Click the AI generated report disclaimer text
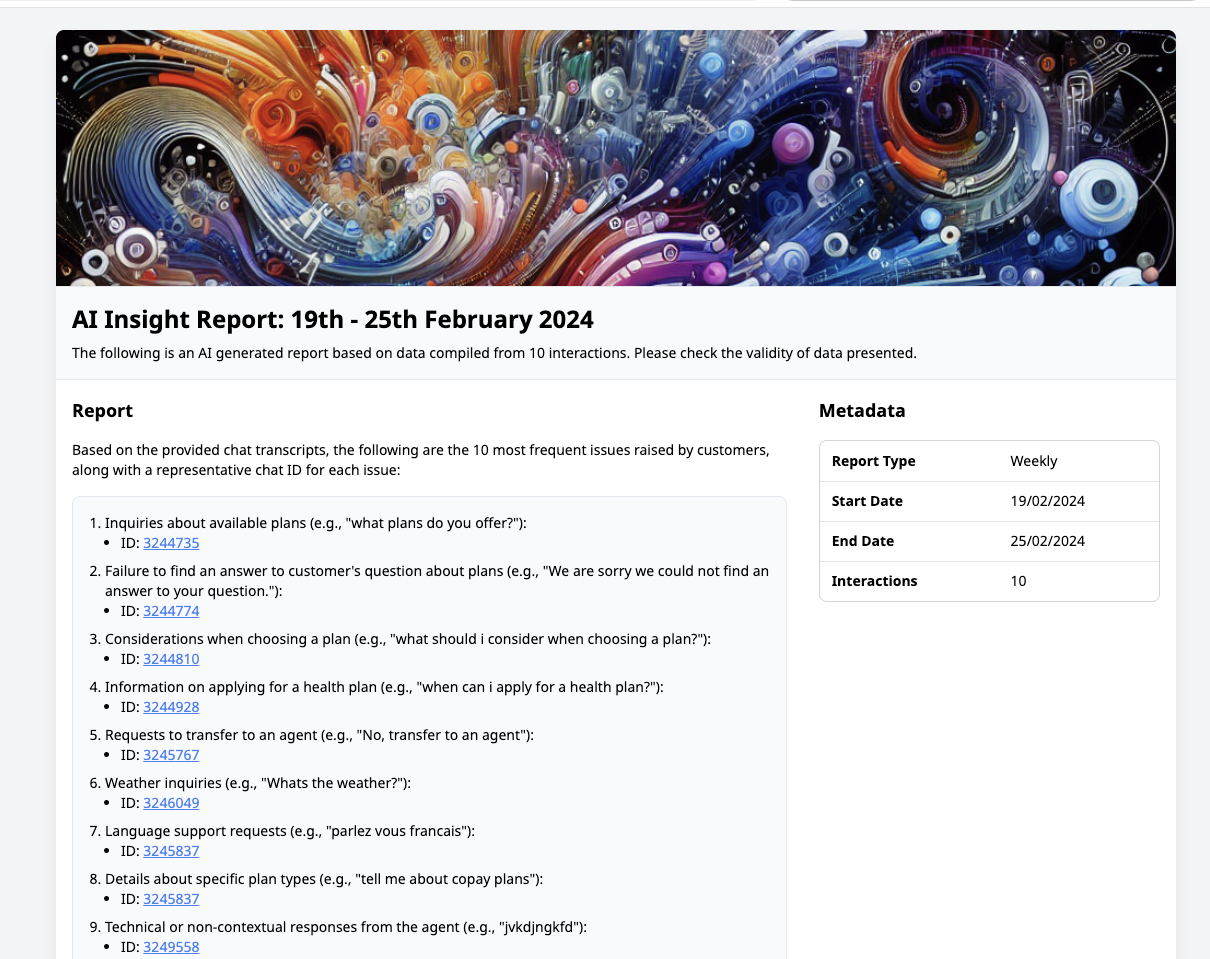Viewport: 1210px width, 959px height. point(494,353)
